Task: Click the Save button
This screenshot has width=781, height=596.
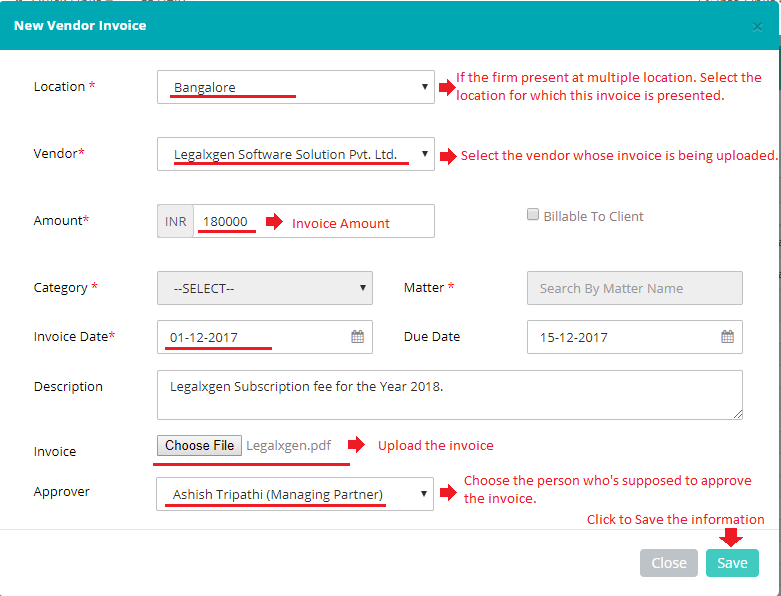Action: tap(732, 563)
